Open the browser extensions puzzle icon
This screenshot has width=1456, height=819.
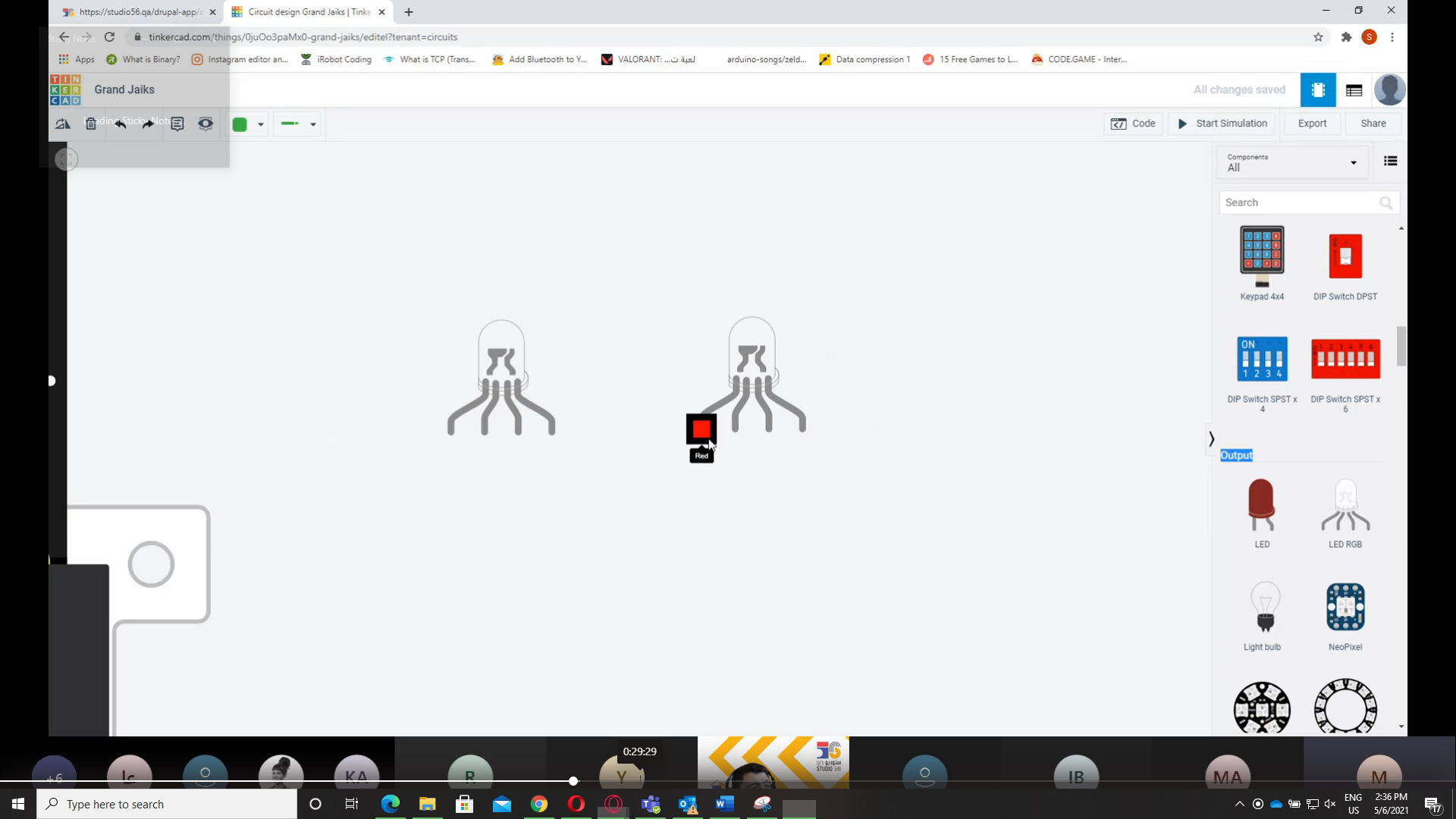click(1346, 37)
